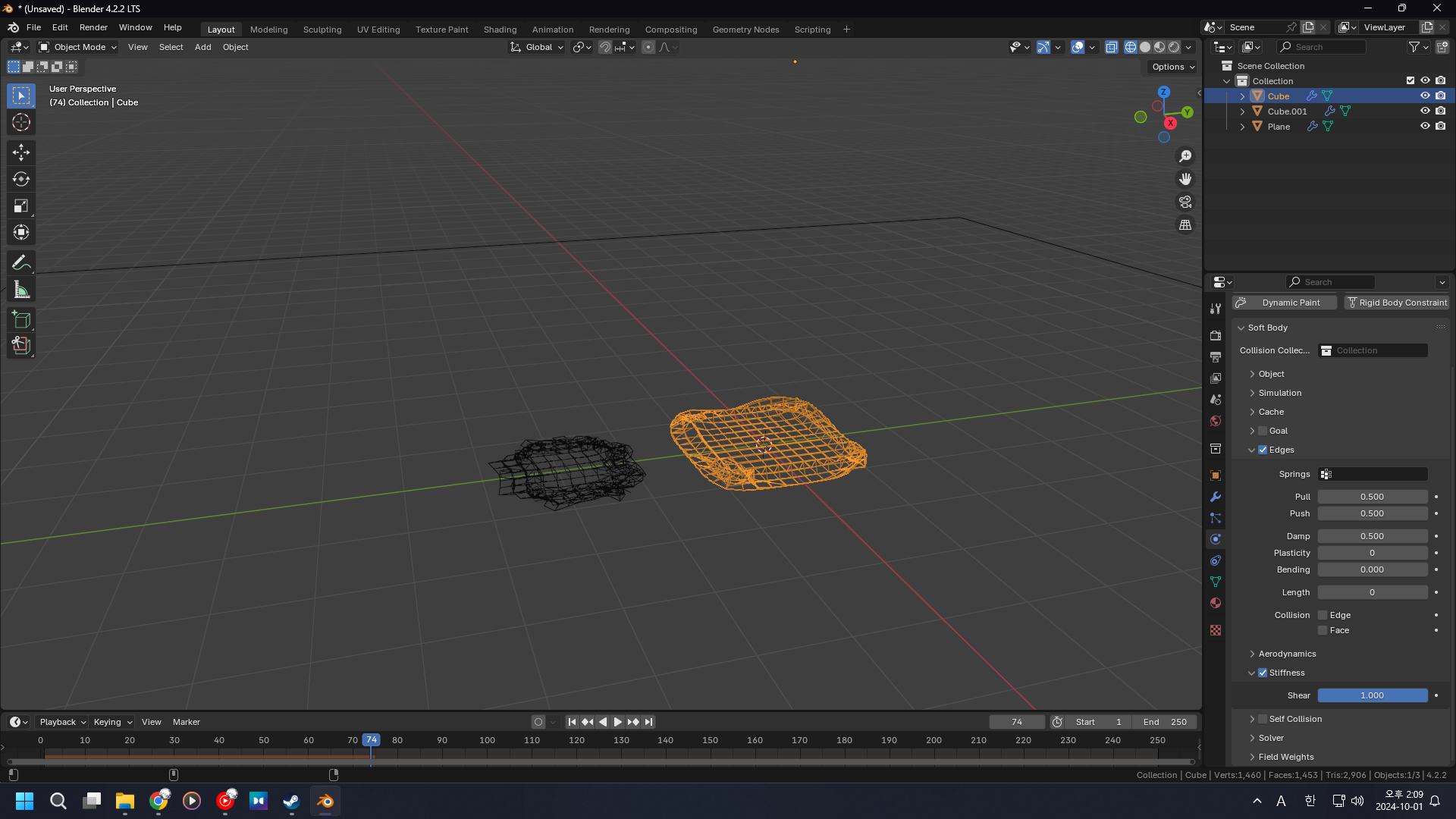Open the Physics properties tab
1456x819 pixels.
tap(1216, 539)
